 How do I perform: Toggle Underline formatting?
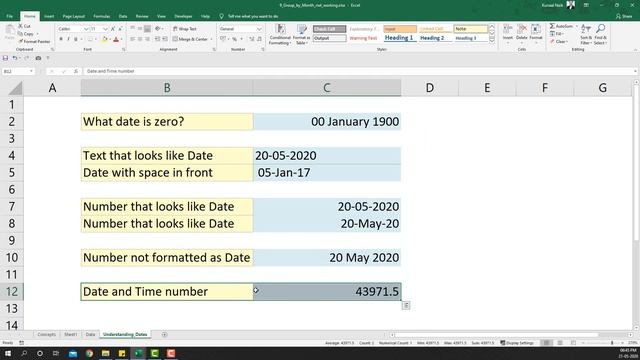(x=76, y=39)
